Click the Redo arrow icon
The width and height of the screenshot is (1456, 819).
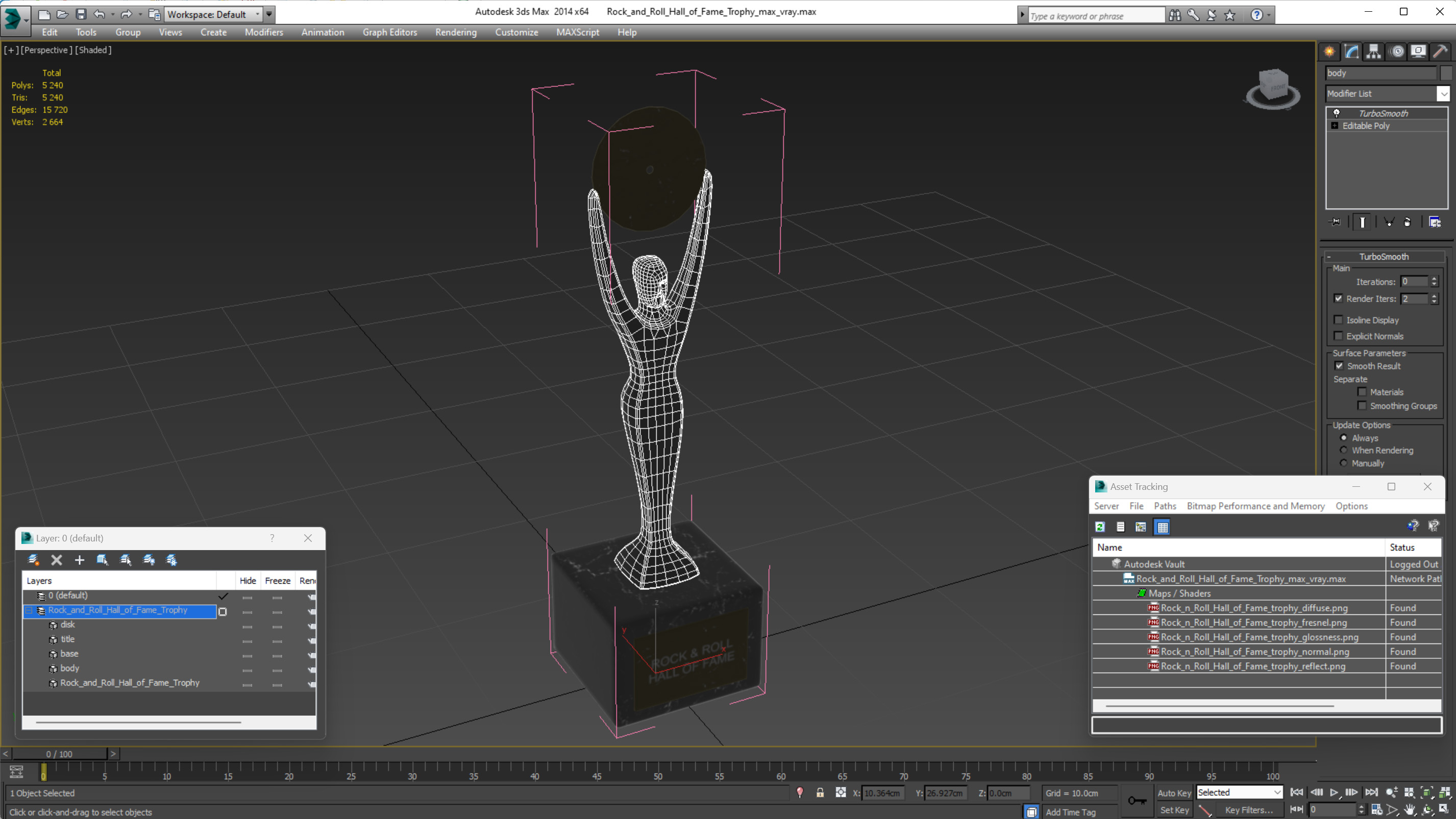click(127, 14)
